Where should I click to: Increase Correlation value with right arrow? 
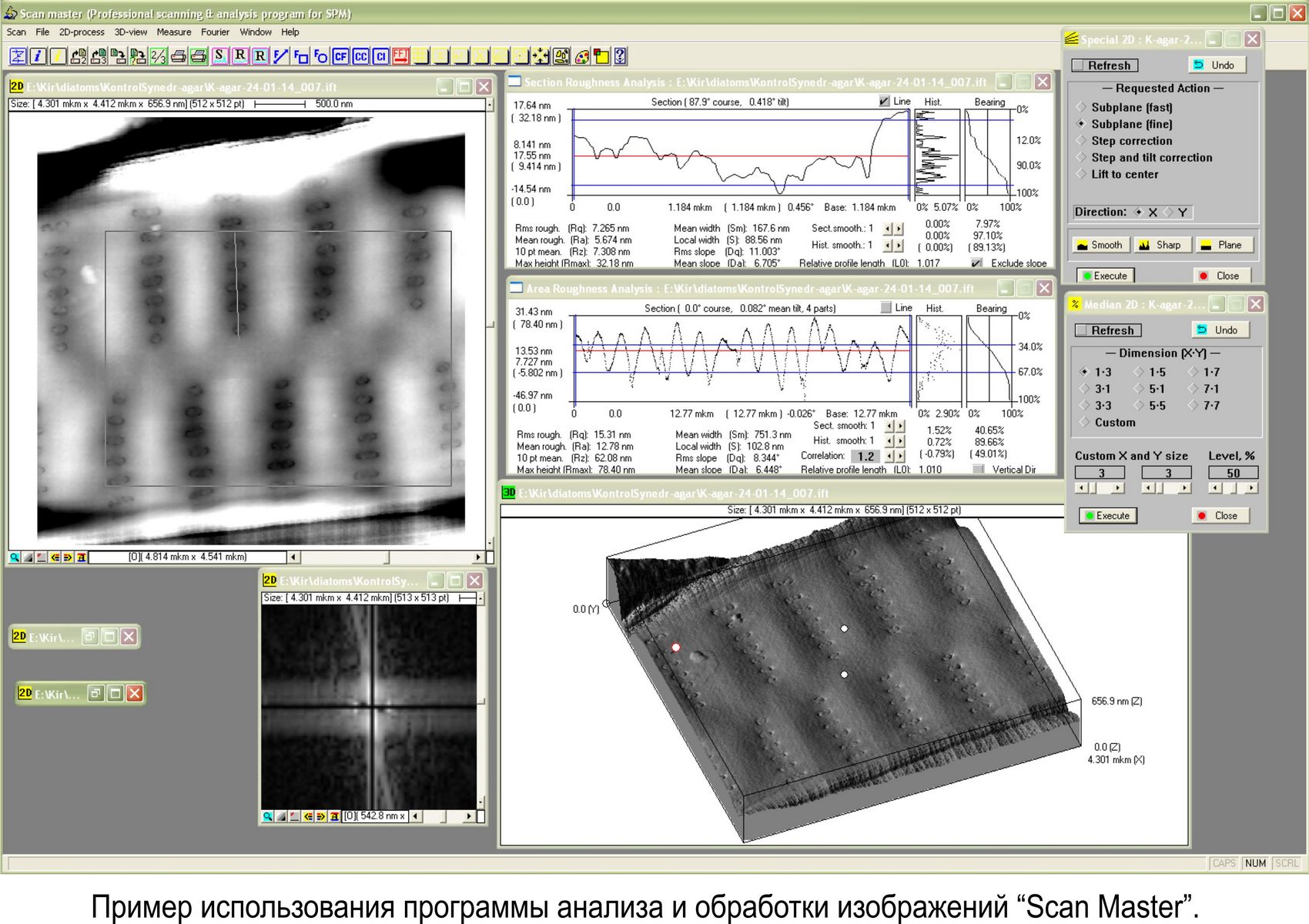coord(900,456)
